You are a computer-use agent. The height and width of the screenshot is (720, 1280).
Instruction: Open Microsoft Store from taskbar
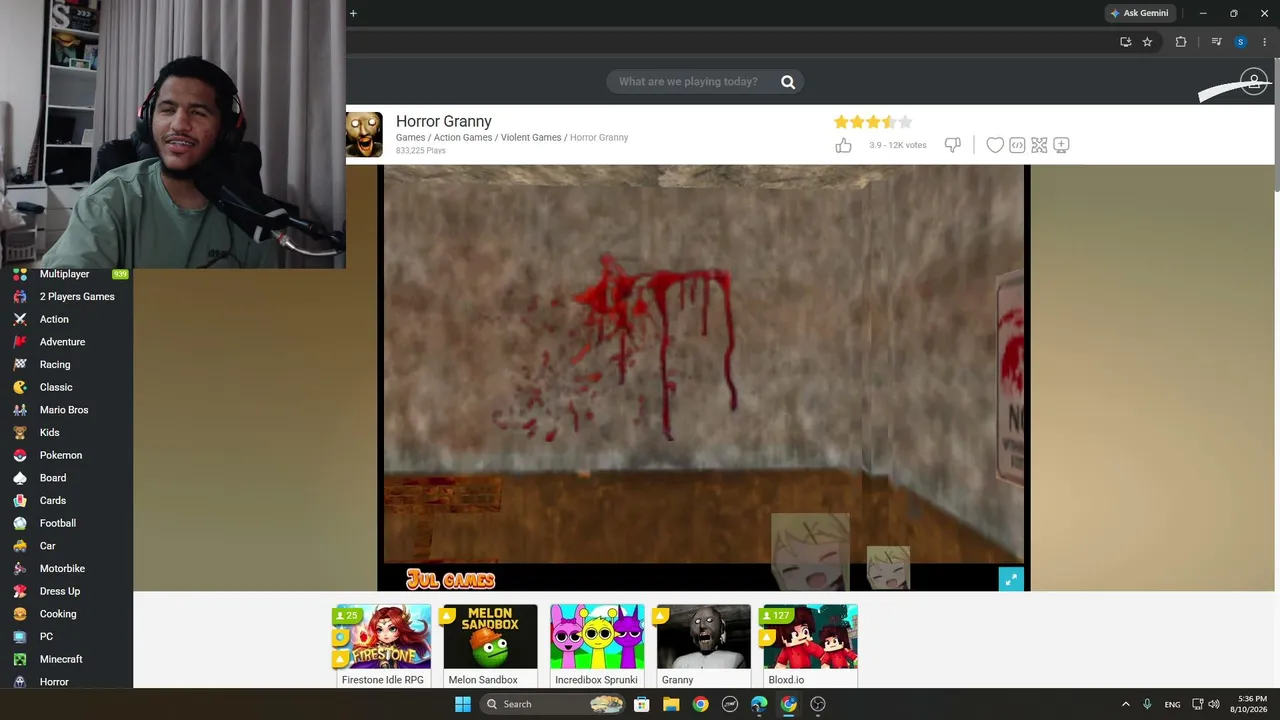[642, 704]
